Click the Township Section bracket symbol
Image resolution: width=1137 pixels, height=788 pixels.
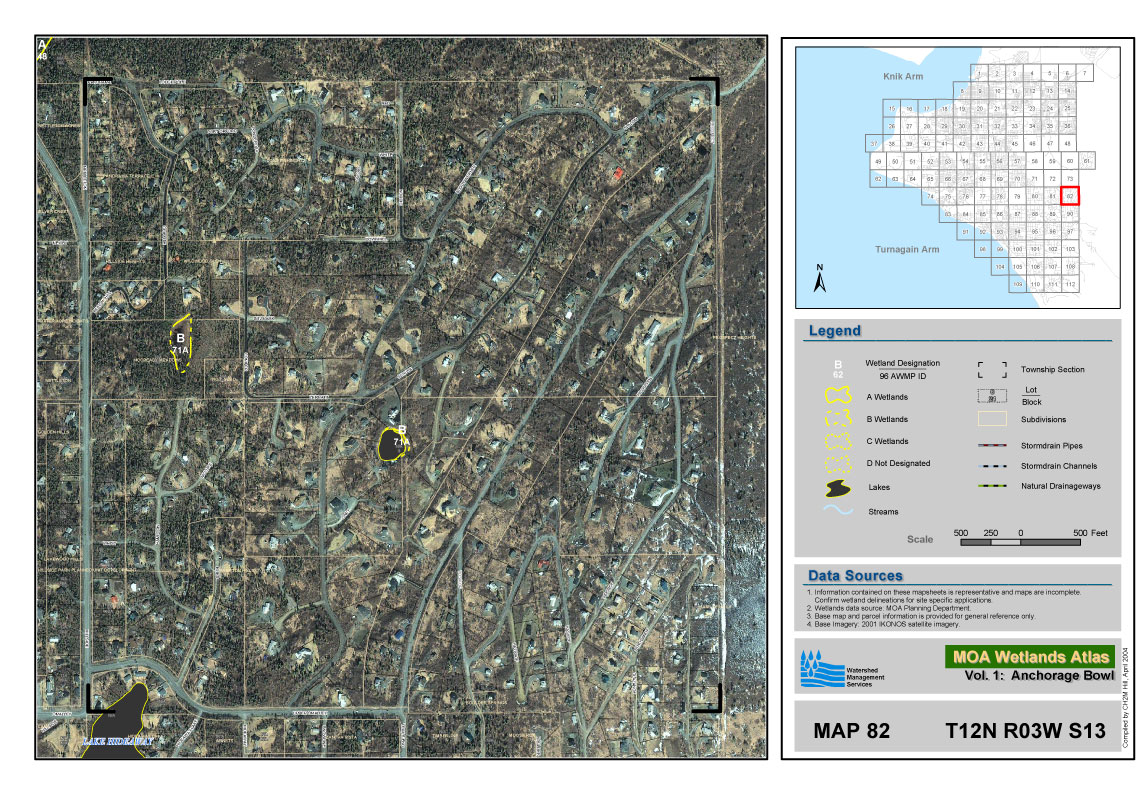pos(991,370)
